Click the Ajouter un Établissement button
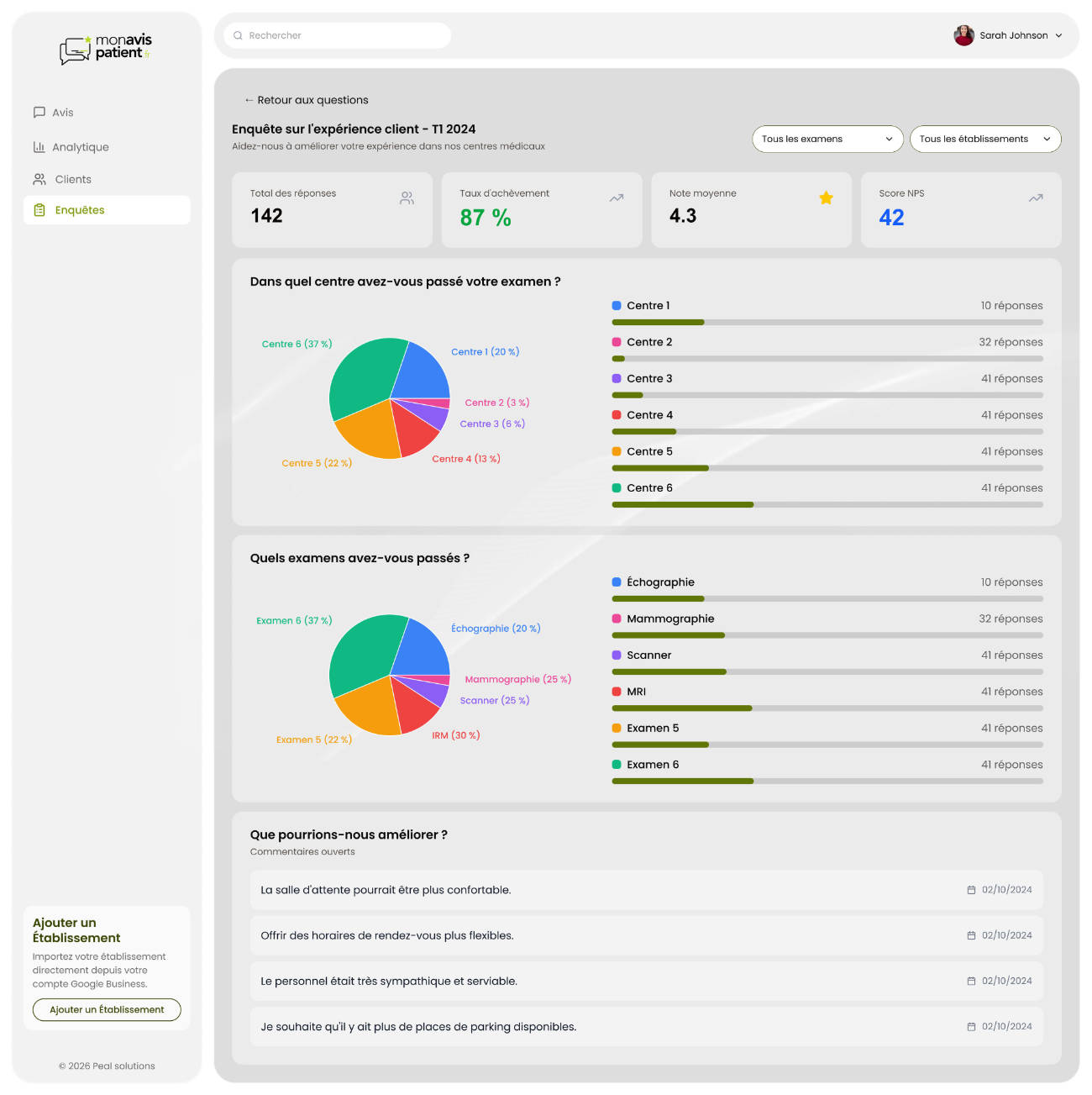The width and height of the screenshot is (1092, 1095). pyautogui.click(x=106, y=1009)
